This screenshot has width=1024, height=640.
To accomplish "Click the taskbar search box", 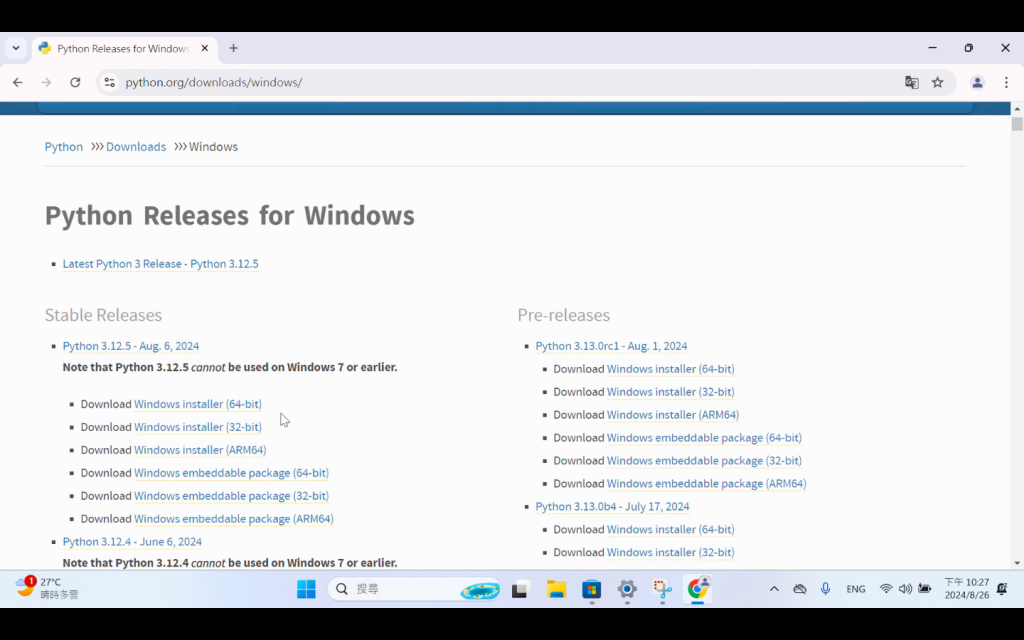I will pos(415,589).
